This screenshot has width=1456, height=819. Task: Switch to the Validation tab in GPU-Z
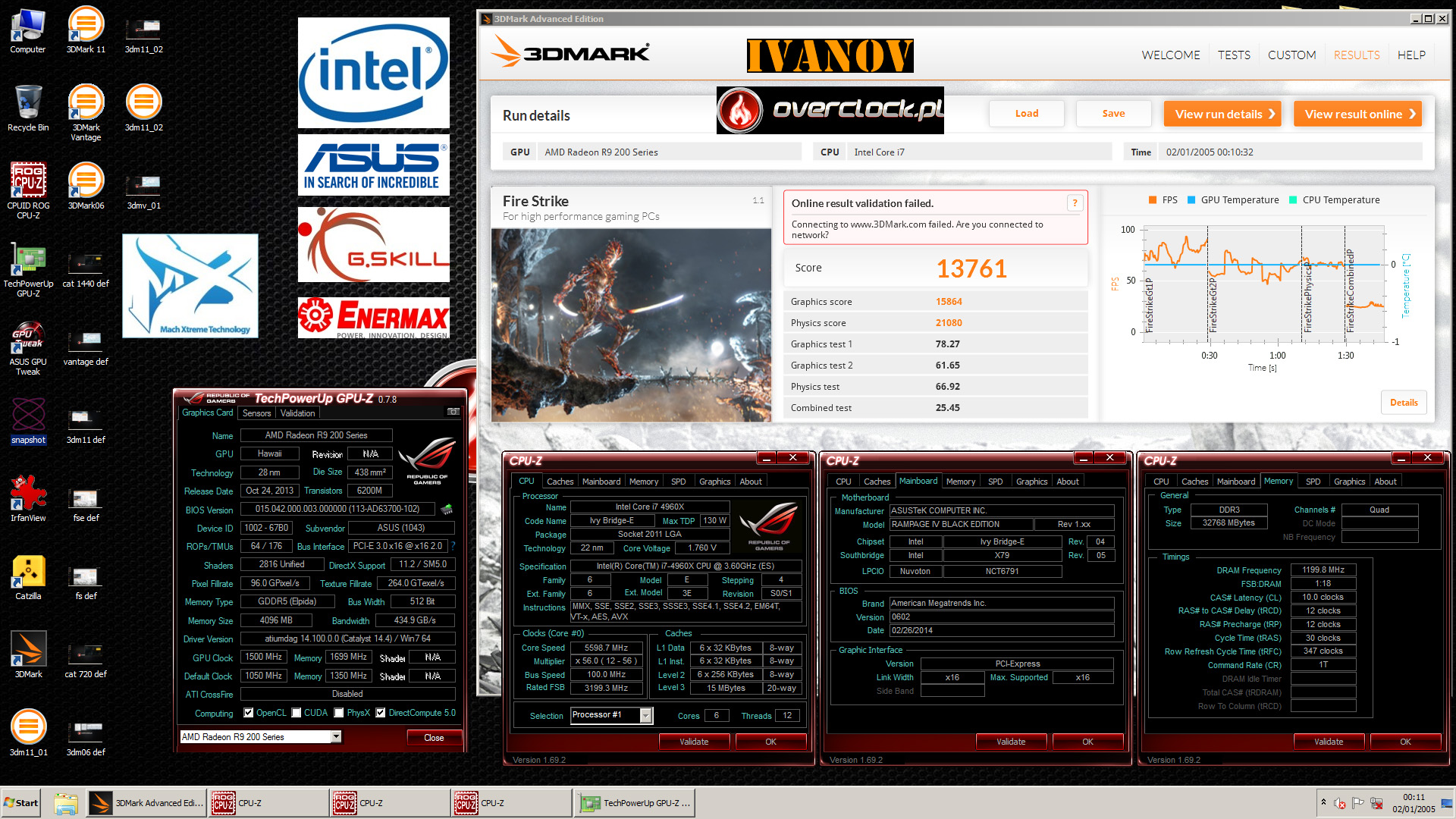click(x=297, y=413)
